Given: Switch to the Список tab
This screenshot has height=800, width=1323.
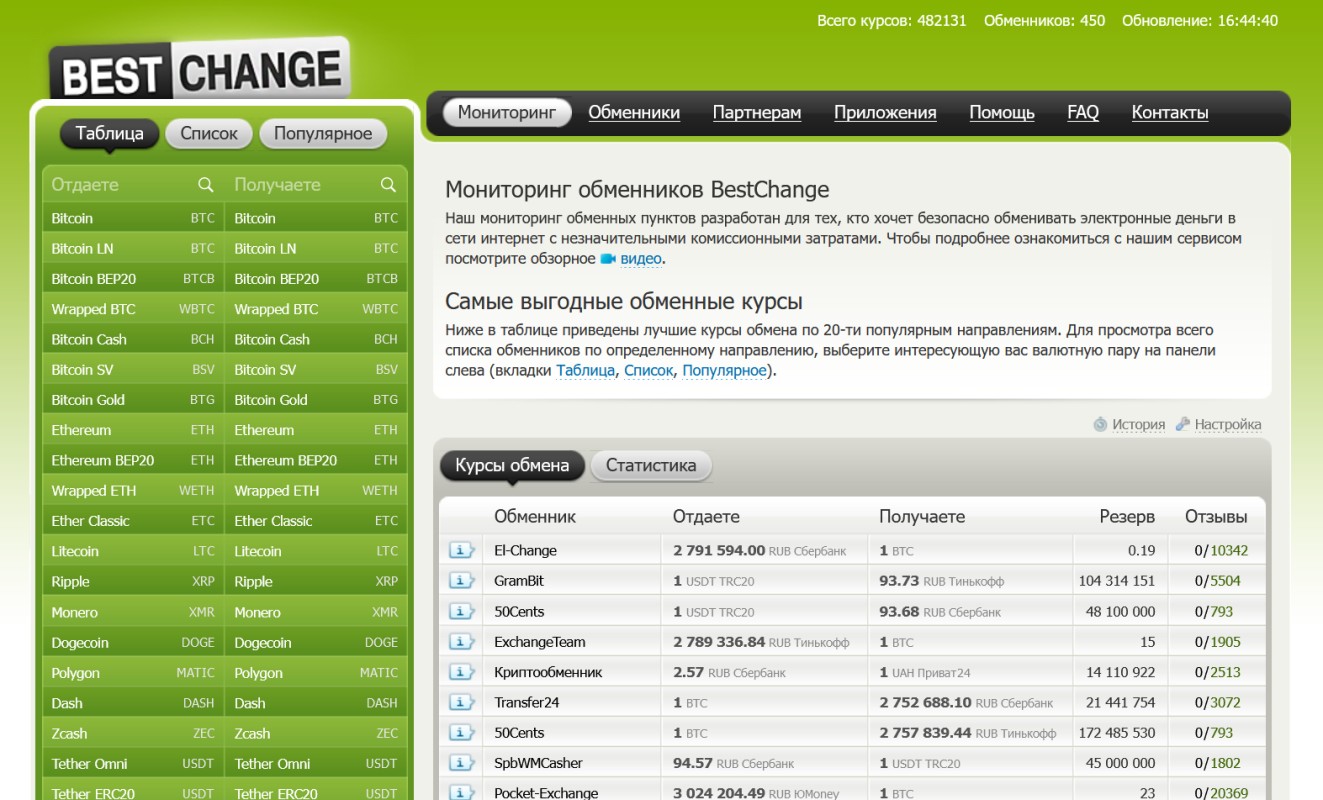Looking at the screenshot, I should [209, 133].
